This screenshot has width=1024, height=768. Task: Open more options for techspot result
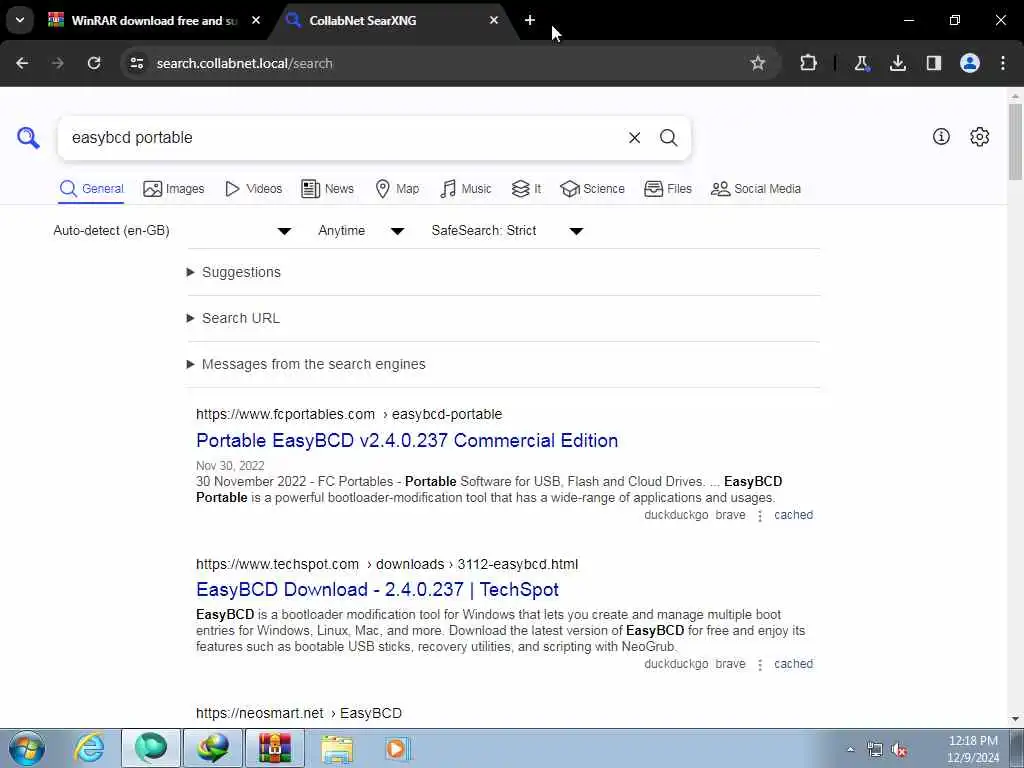[x=760, y=665]
